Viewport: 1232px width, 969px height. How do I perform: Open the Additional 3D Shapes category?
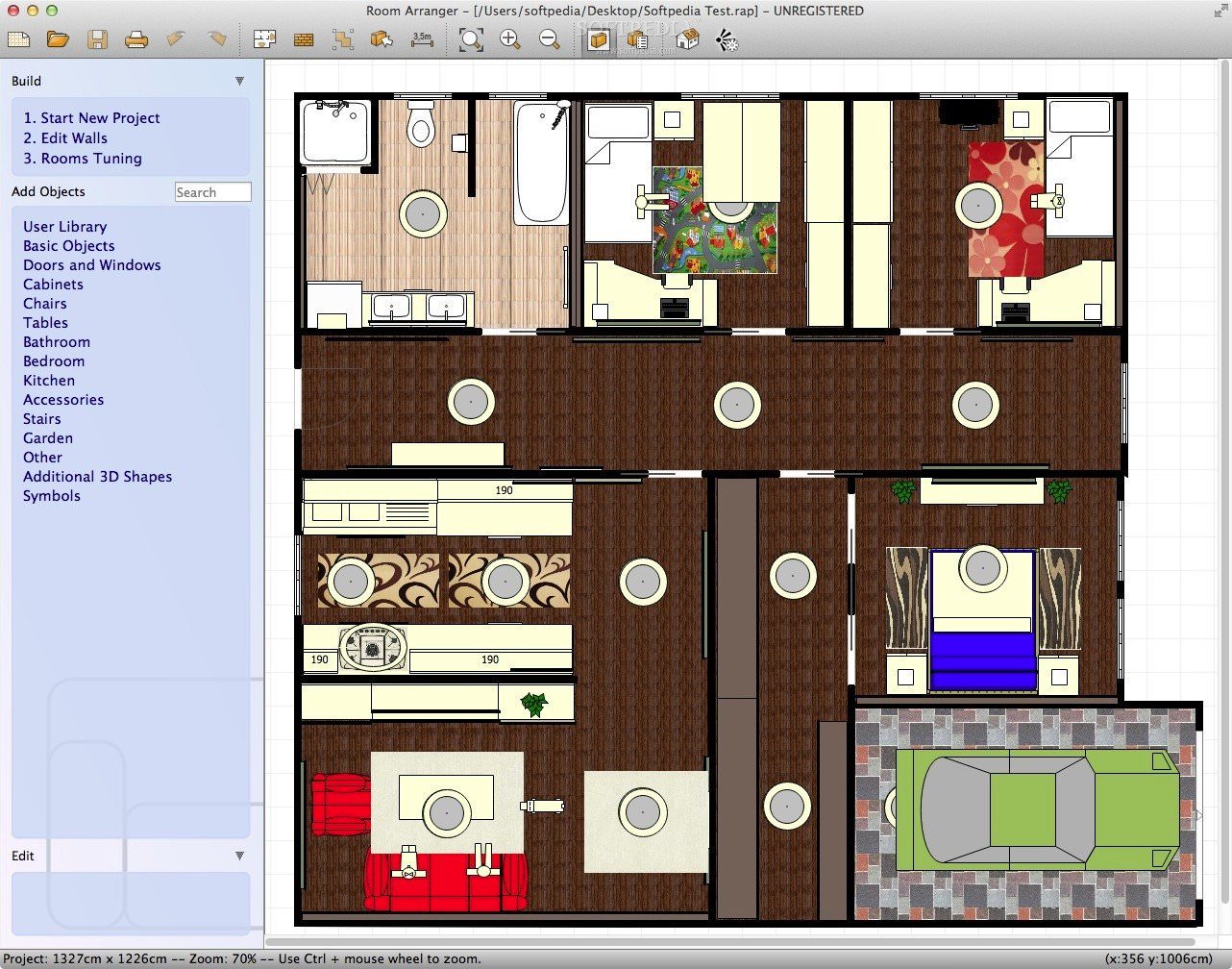pos(97,477)
